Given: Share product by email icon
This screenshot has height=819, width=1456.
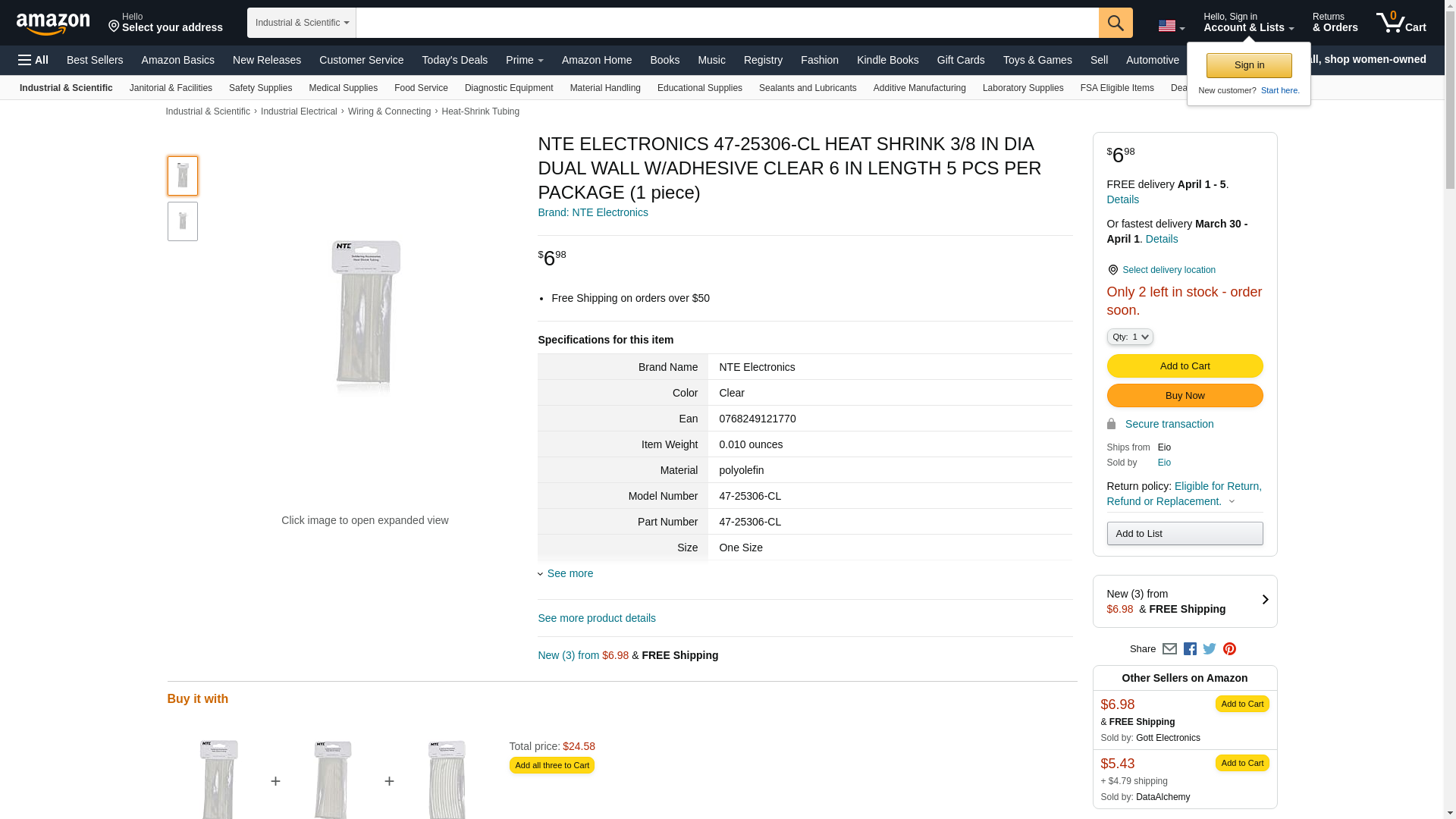Looking at the screenshot, I should (x=1169, y=649).
